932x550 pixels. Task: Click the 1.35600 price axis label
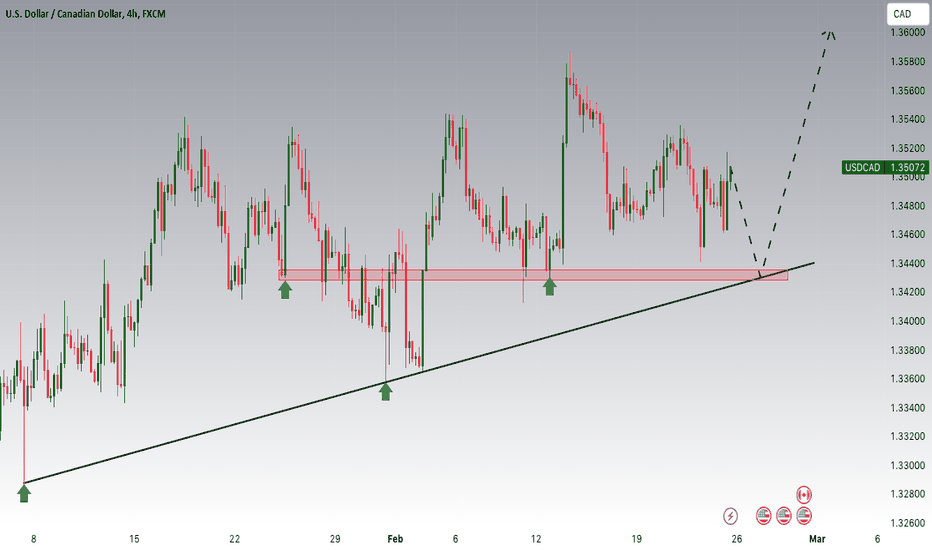click(908, 91)
